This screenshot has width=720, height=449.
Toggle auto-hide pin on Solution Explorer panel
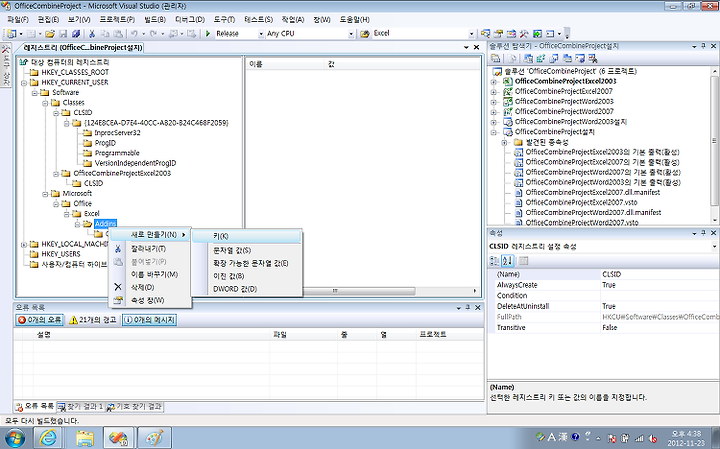pos(703,46)
